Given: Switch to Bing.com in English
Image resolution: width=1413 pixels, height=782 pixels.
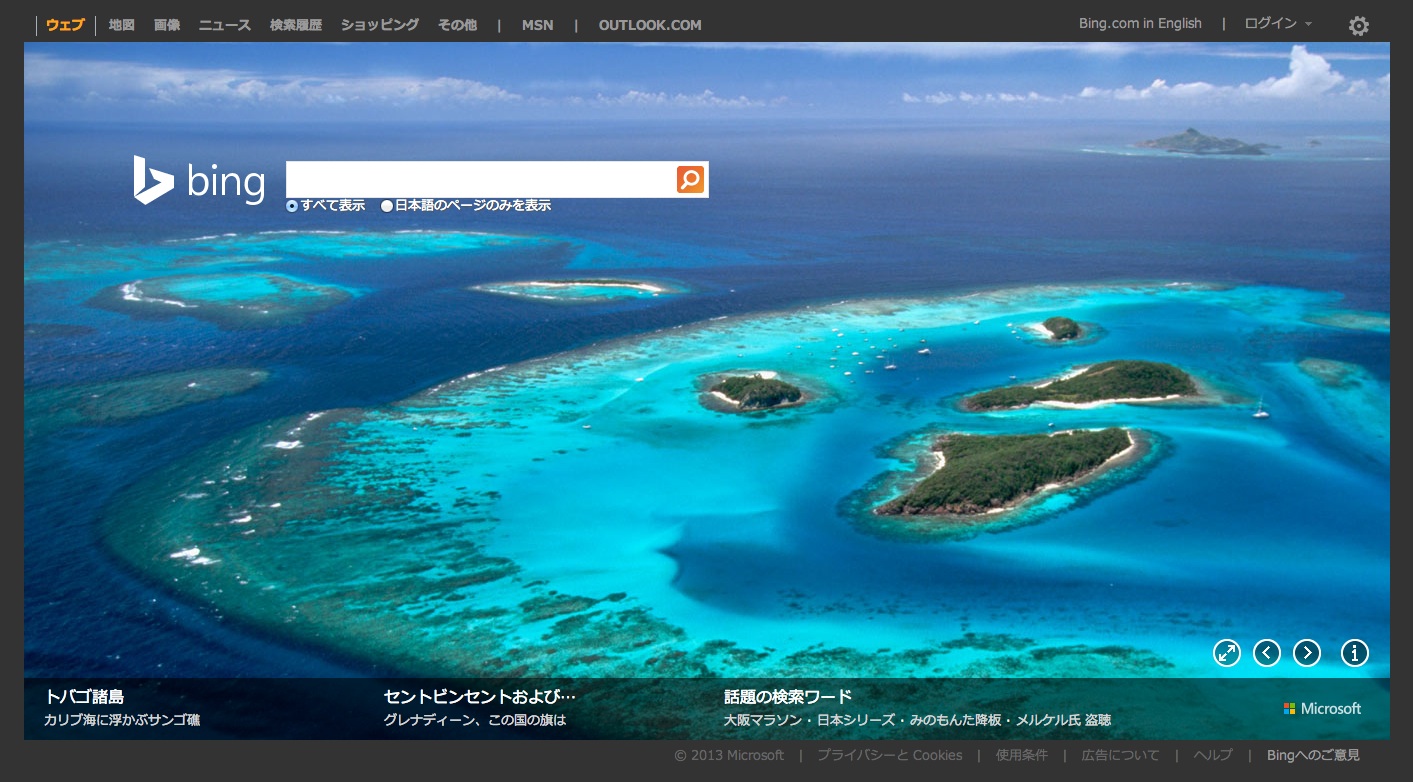Looking at the screenshot, I should (1140, 24).
